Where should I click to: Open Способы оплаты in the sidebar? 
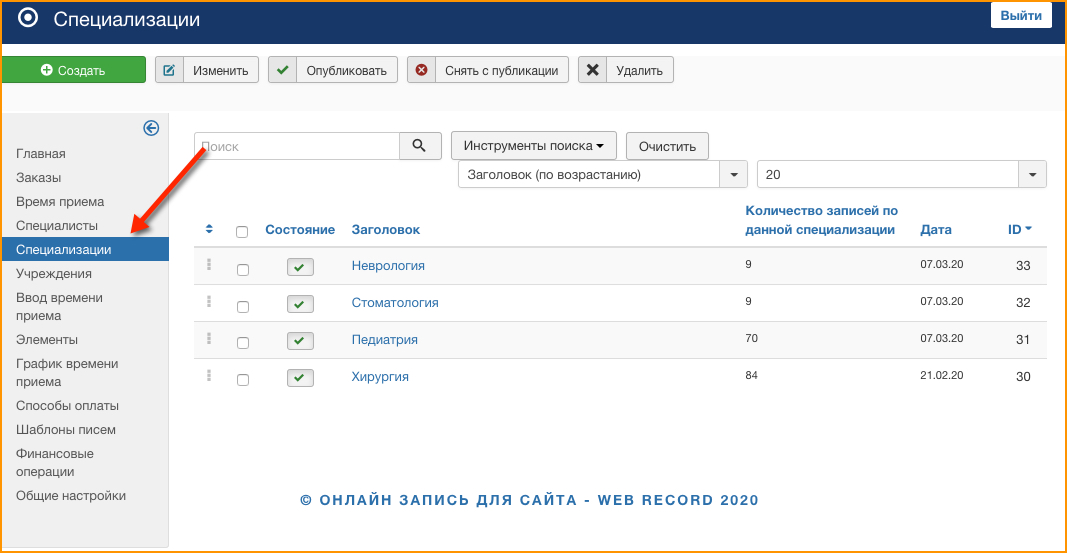click(x=67, y=405)
